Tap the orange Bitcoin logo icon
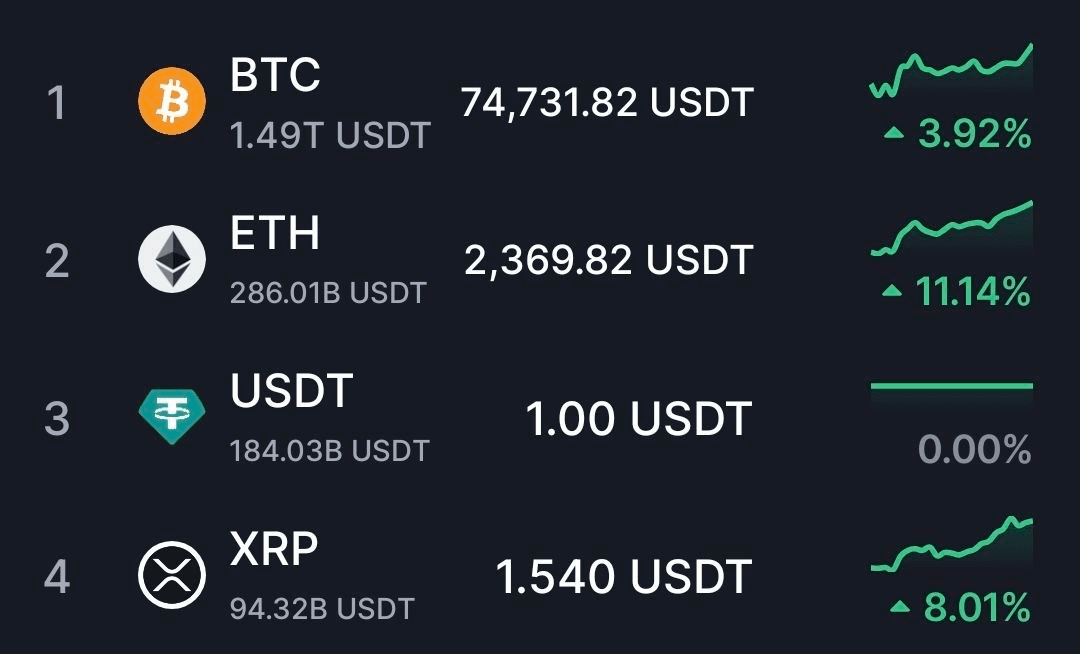The height and width of the screenshot is (654, 1080). [171, 101]
